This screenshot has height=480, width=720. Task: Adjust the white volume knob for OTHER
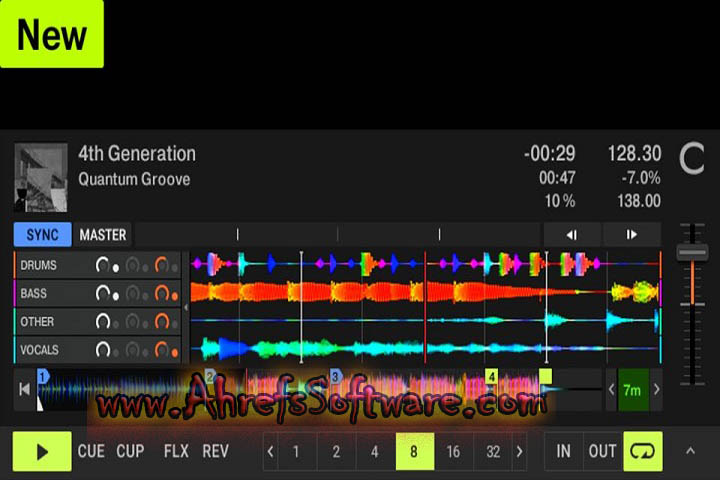pos(102,322)
